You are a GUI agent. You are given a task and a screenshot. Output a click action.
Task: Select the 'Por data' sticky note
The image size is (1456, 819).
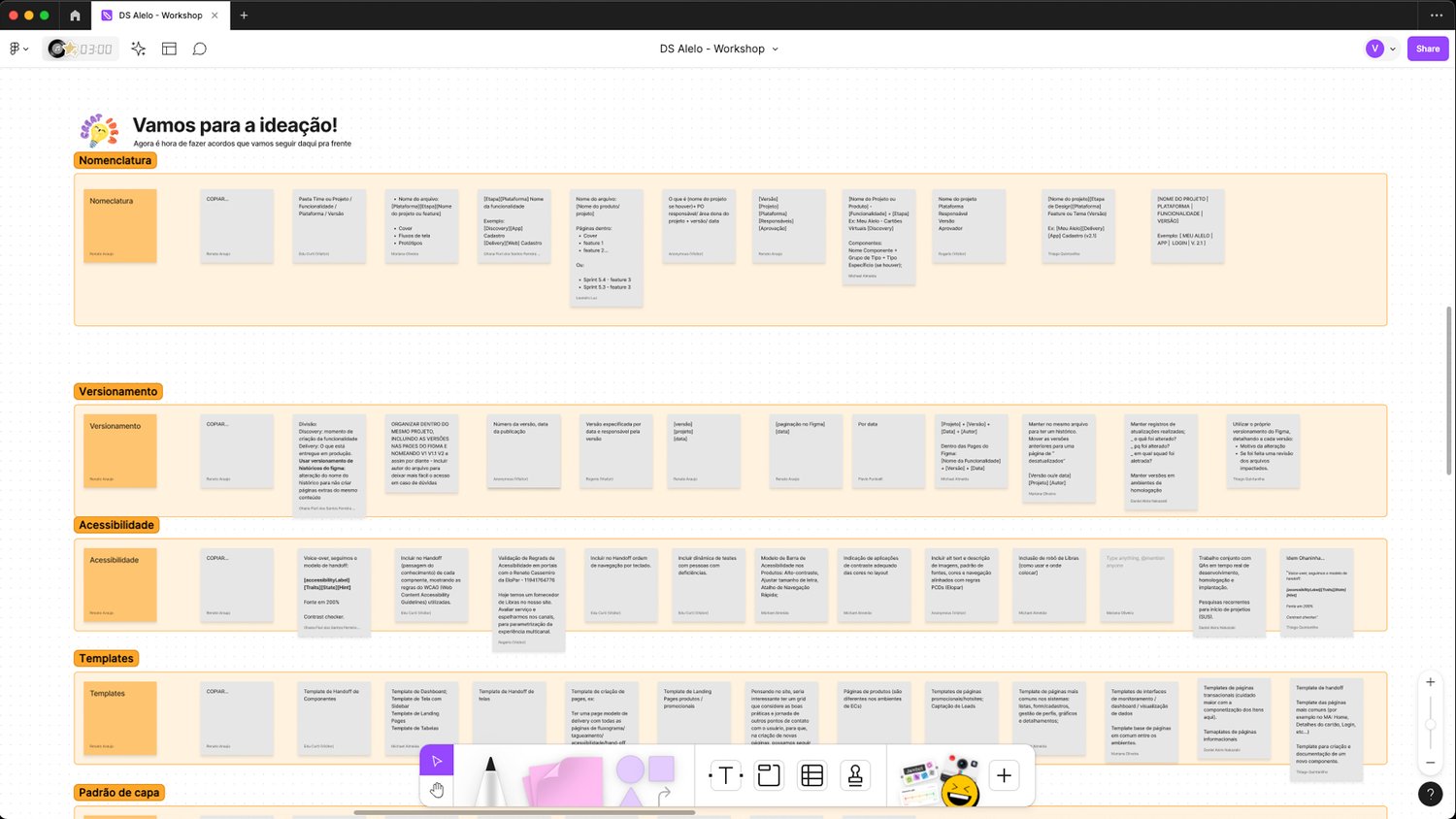click(x=888, y=451)
